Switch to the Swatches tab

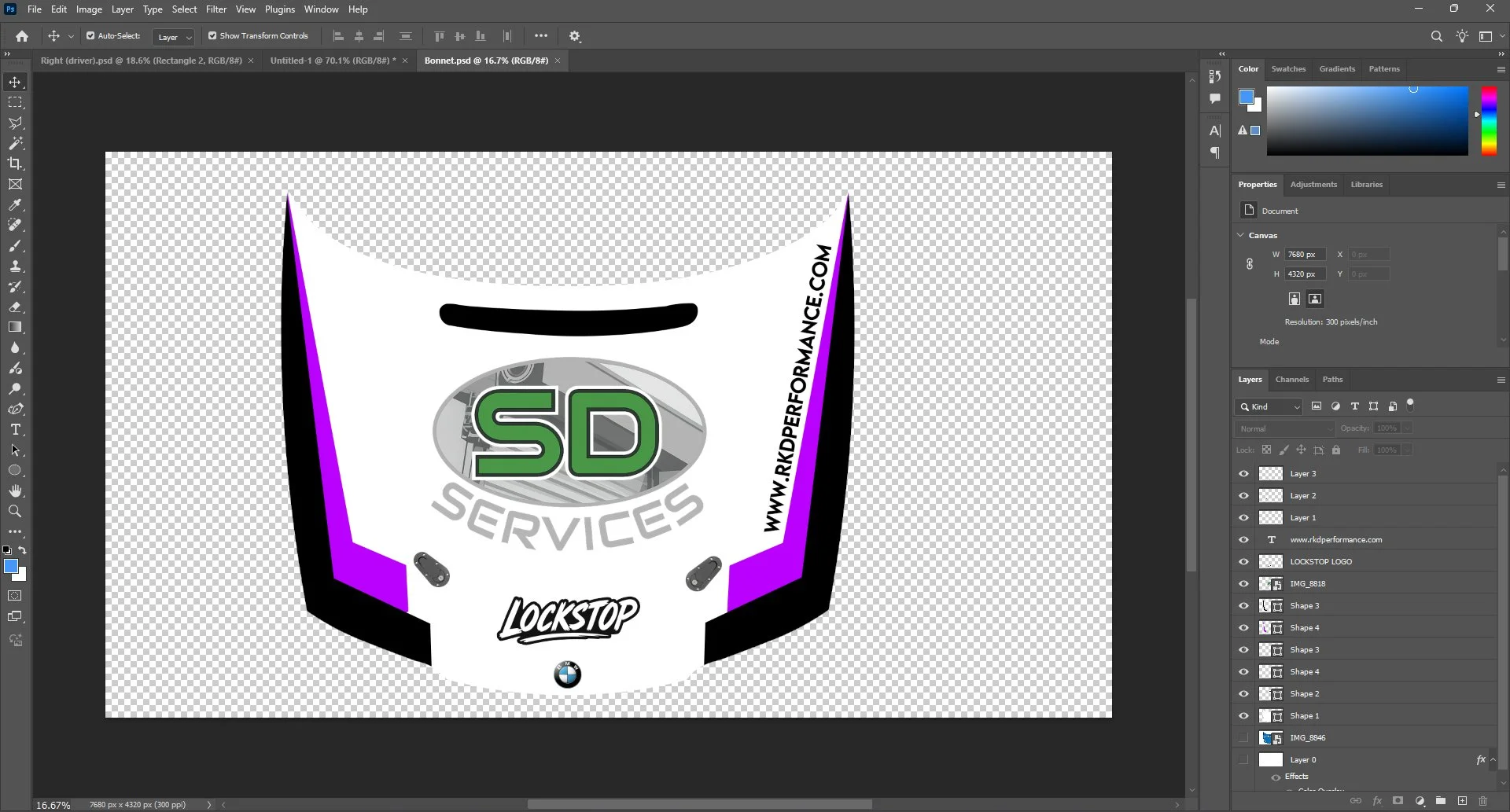pyautogui.click(x=1288, y=69)
